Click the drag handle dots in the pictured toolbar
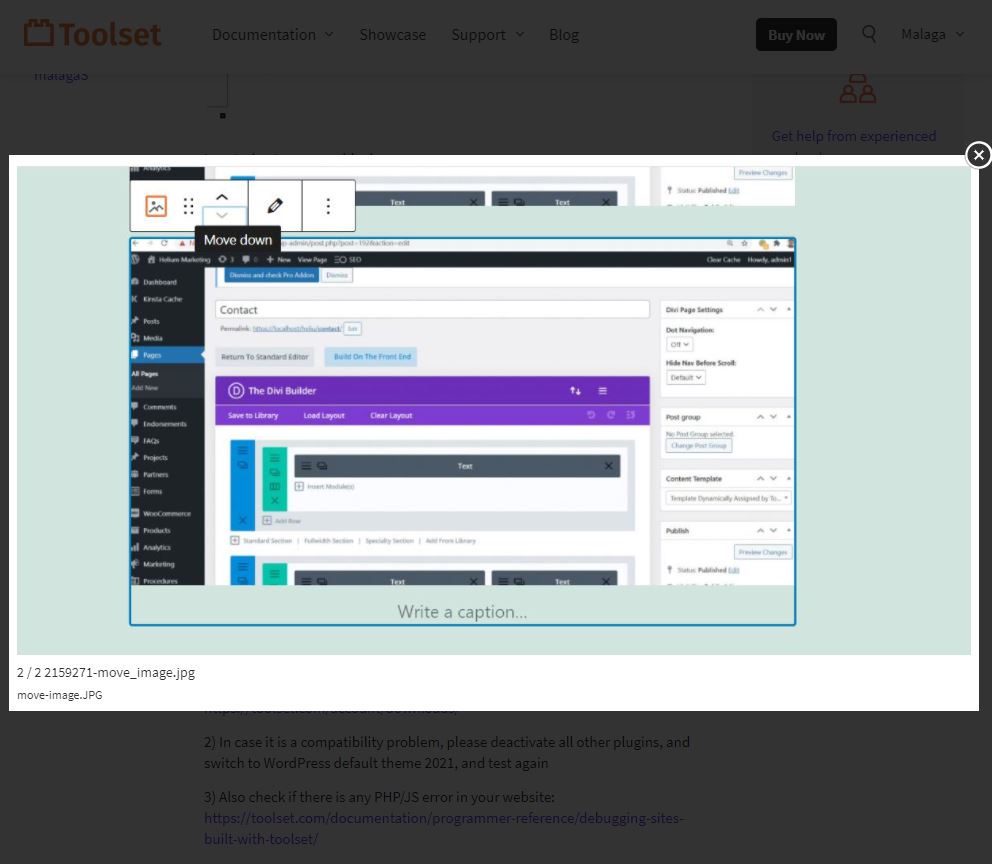The height and width of the screenshot is (864, 992). [x=189, y=206]
